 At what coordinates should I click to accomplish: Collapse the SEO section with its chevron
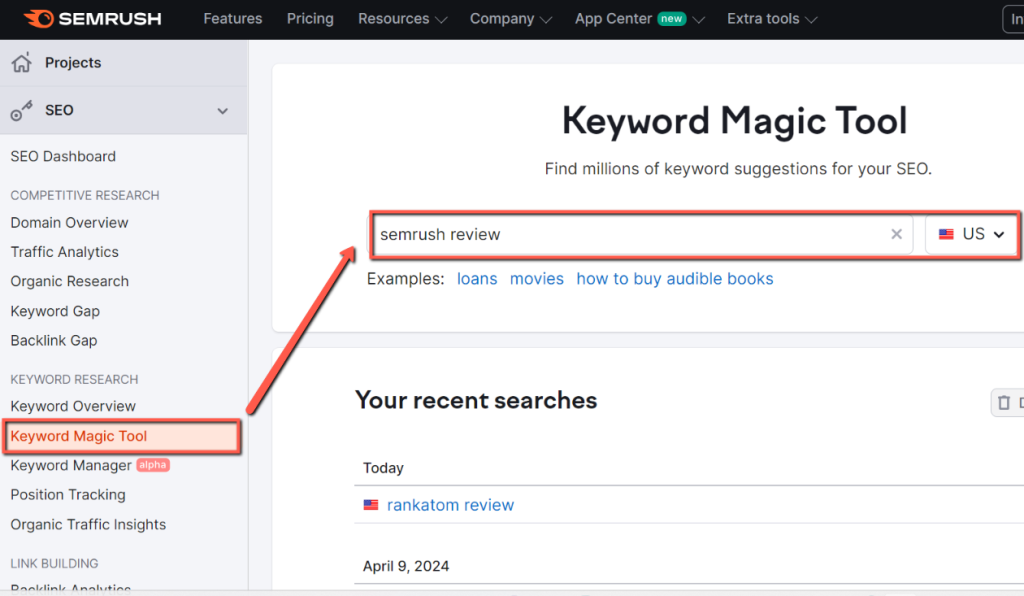coord(224,111)
